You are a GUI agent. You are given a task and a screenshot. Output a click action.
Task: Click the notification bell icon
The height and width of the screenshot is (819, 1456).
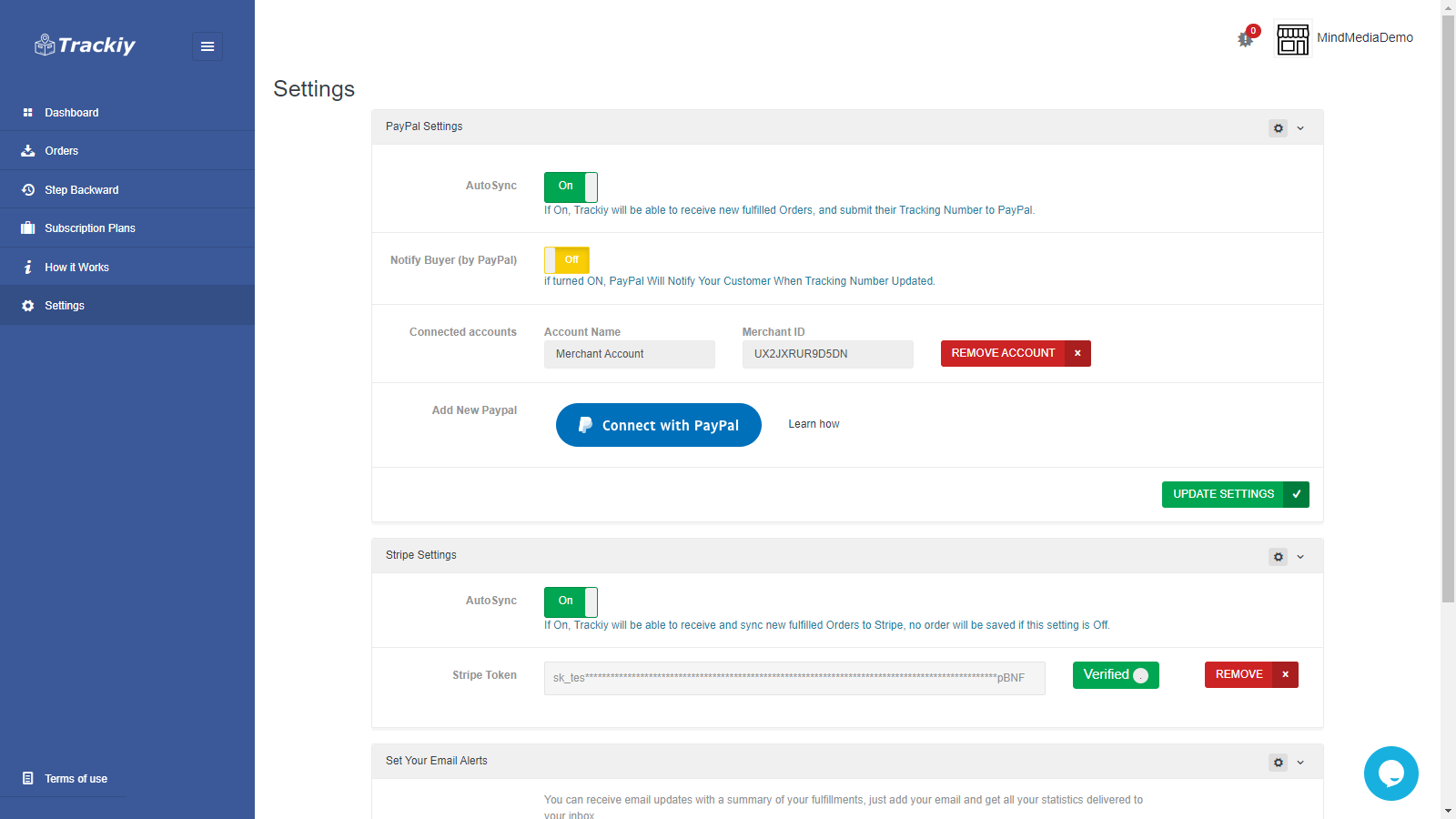point(1246,39)
